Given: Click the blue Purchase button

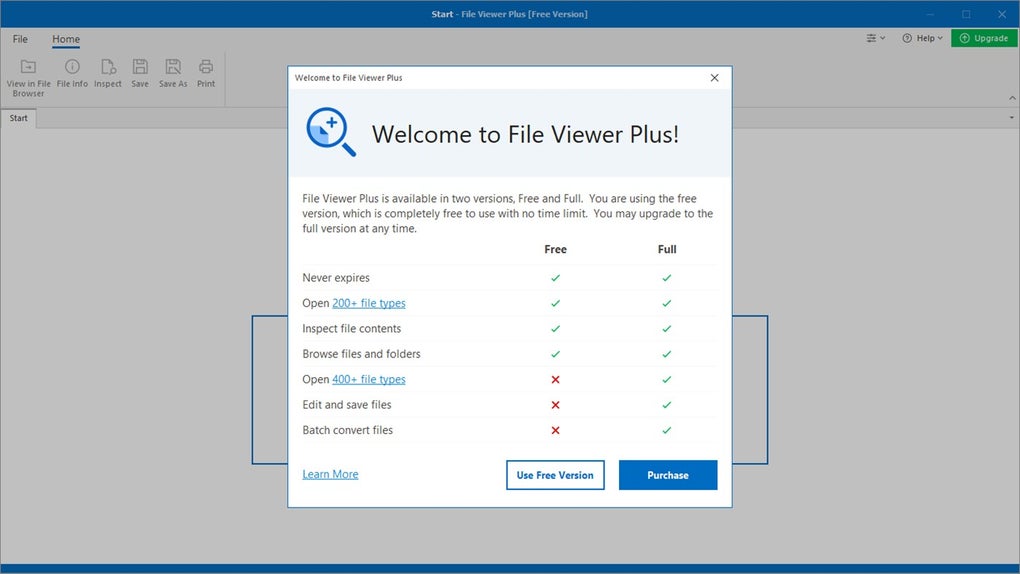Looking at the screenshot, I should 668,475.
